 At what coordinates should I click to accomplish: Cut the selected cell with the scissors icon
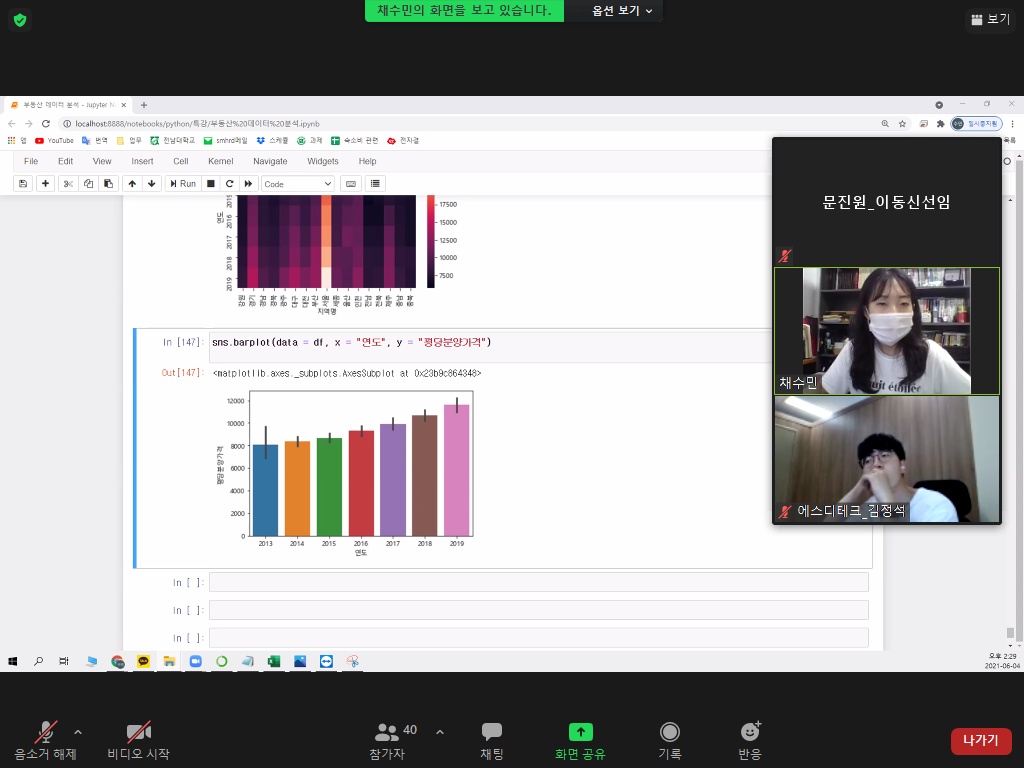68,184
